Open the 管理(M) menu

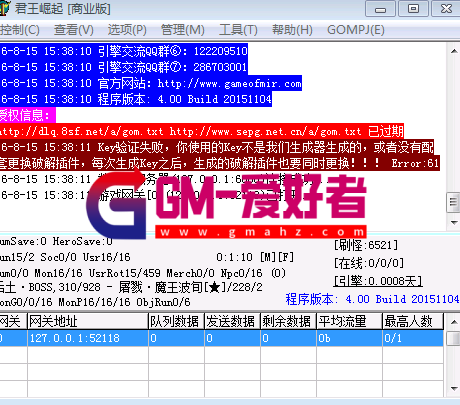click(x=182, y=30)
